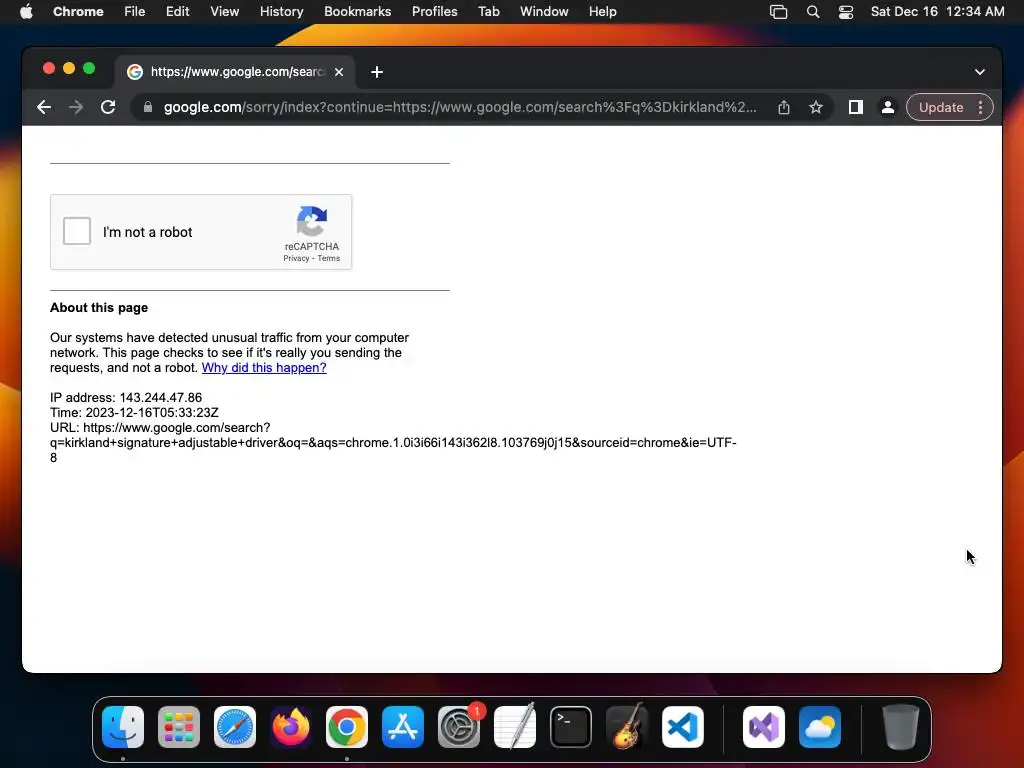This screenshot has width=1024, height=768.
Task: Open the Help menu
Action: coord(602,12)
